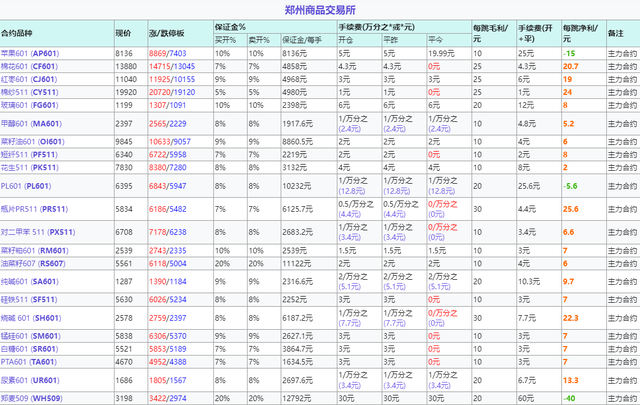
Task: Click the 手续费(万分之*或*元) header
Action: tap(376, 27)
